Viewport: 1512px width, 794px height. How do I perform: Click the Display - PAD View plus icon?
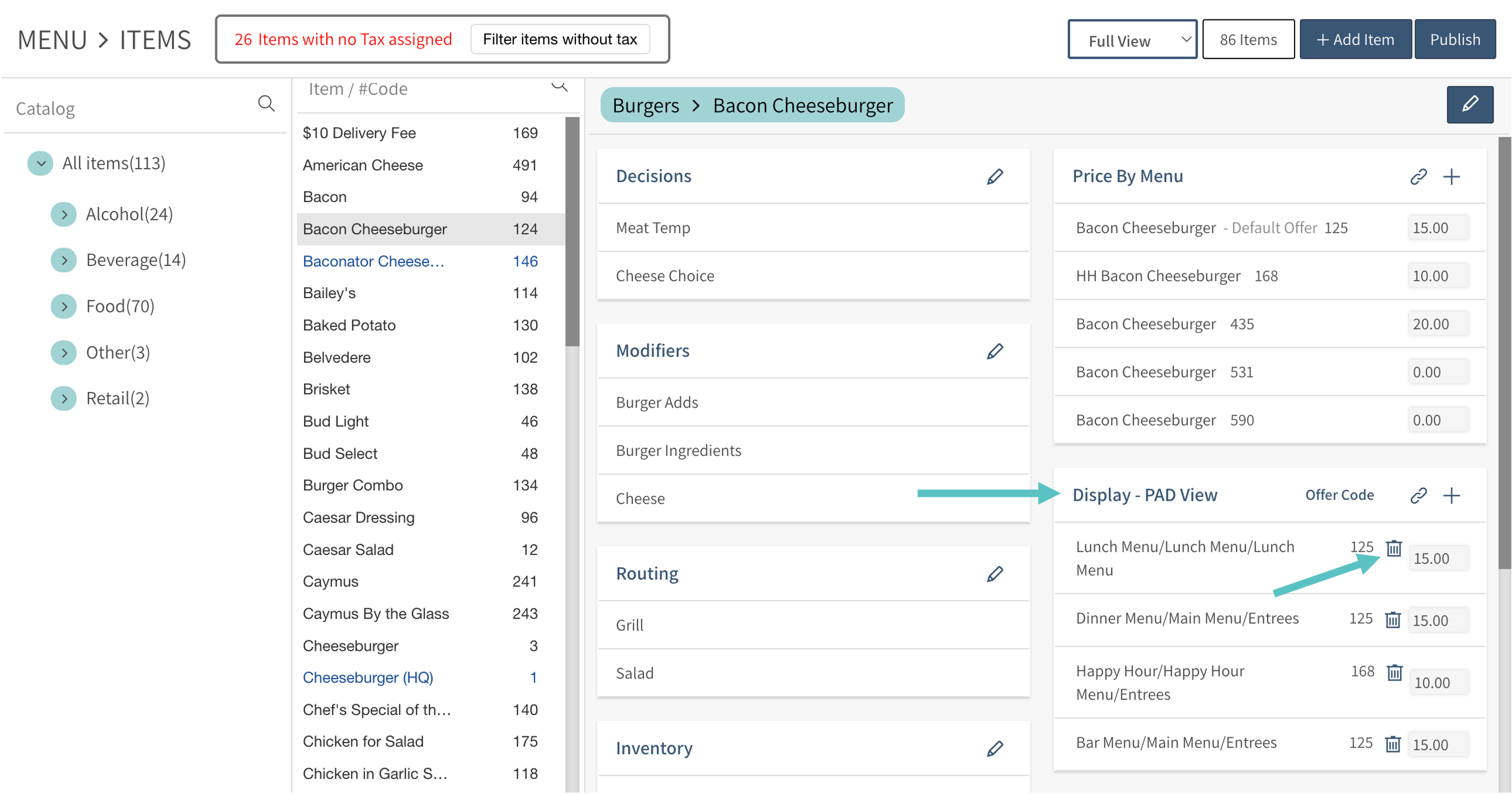(1451, 495)
